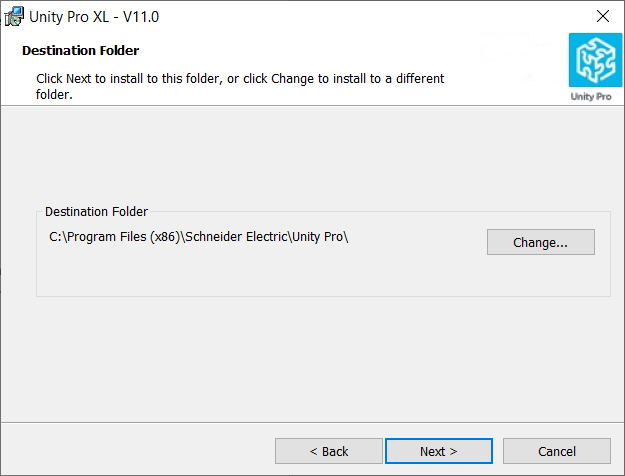Close the installer with the X button

point(603,16)
